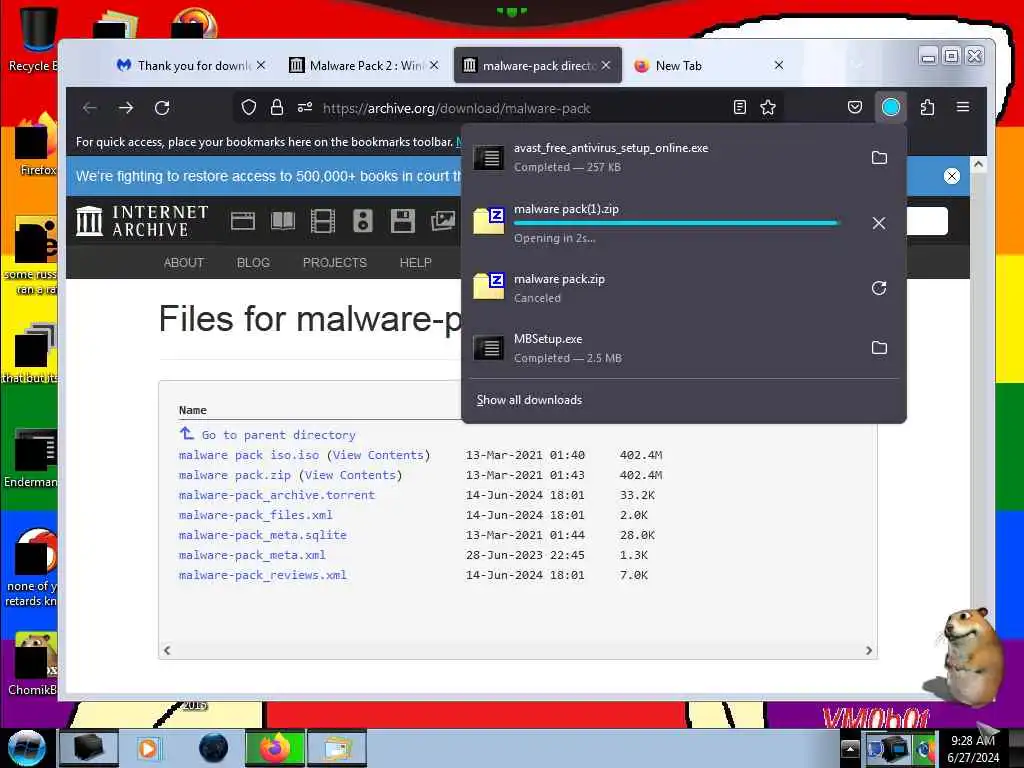Screen dimensions: 1024x768
Task: Toggle the Downloads panel toolbar button
Action: [x=891, y=107]
